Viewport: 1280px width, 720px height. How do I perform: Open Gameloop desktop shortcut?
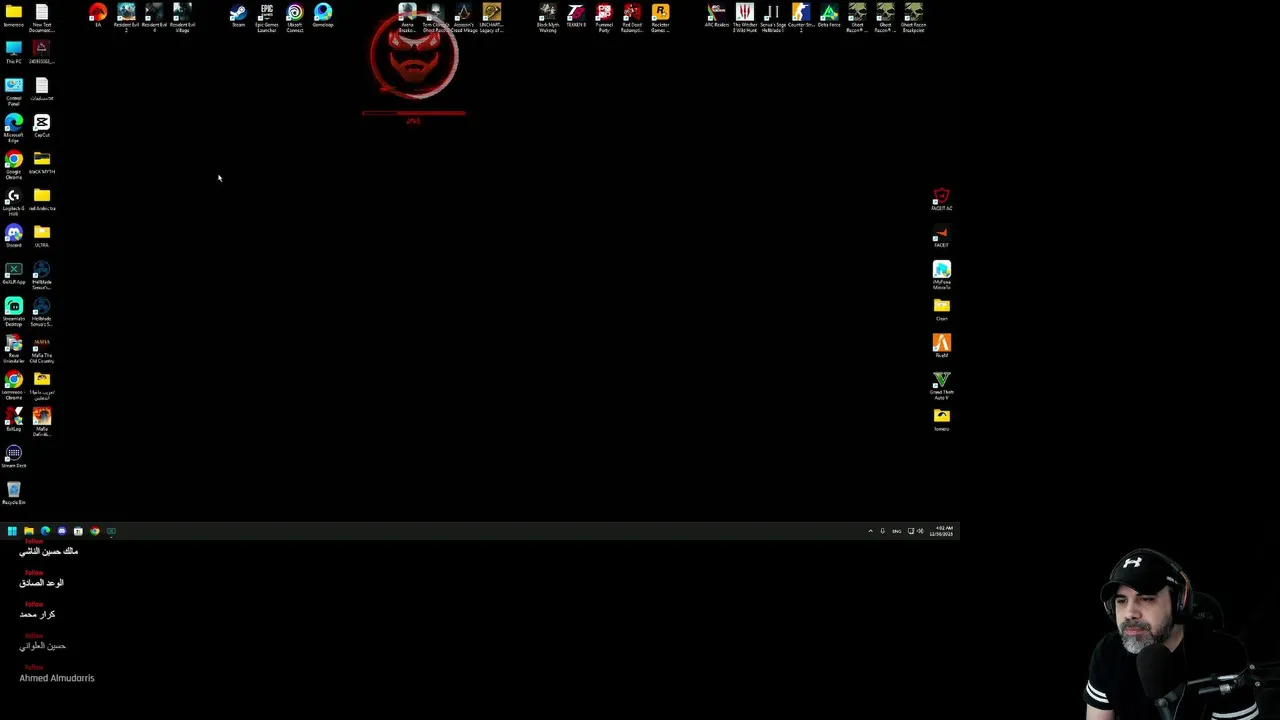(x=322, y=15)
